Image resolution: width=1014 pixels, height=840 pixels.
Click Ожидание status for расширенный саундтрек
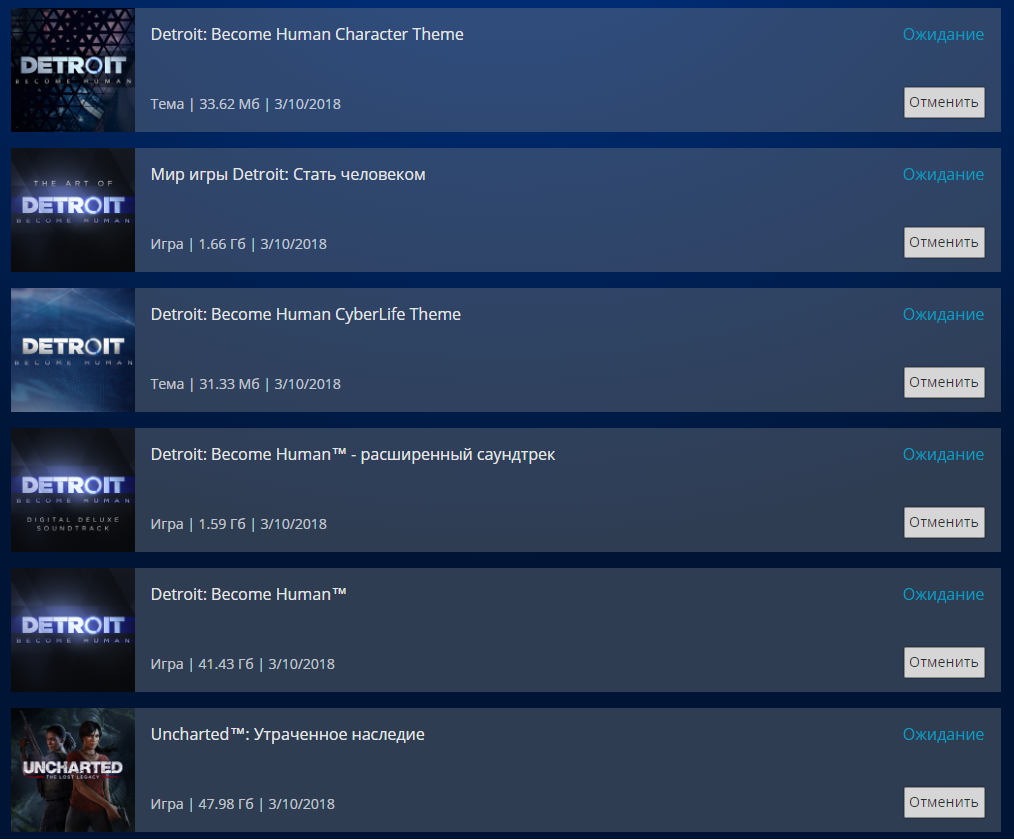[x=944, y=455]
